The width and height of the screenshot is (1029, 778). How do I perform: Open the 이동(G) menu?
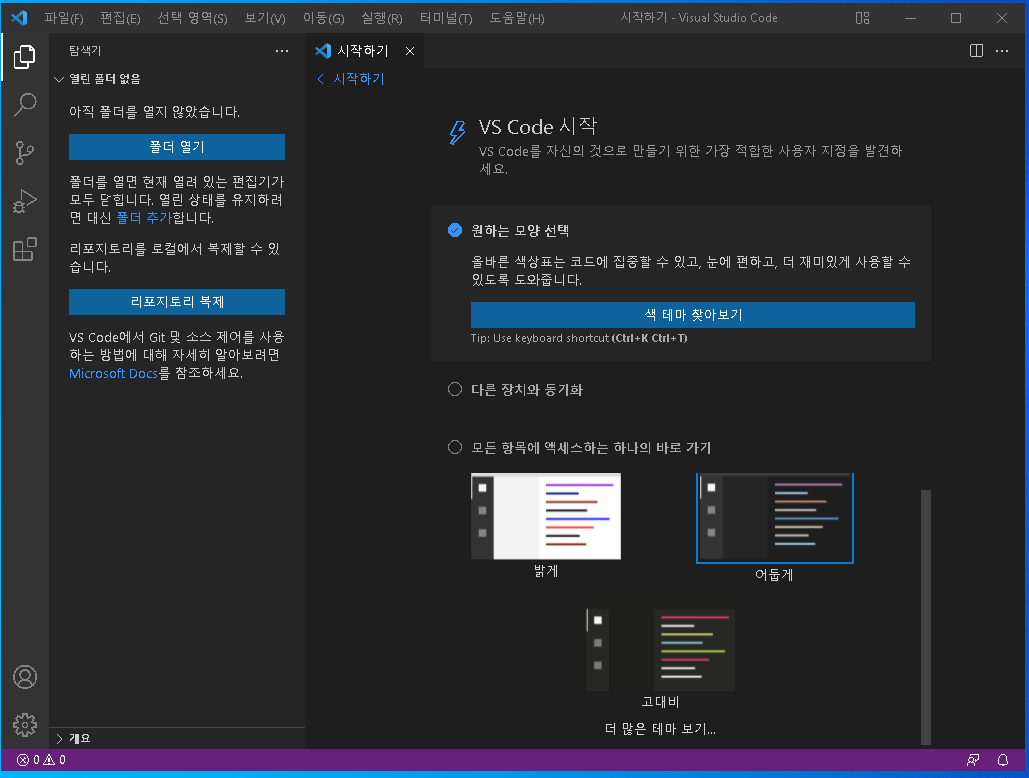[324, 18]
